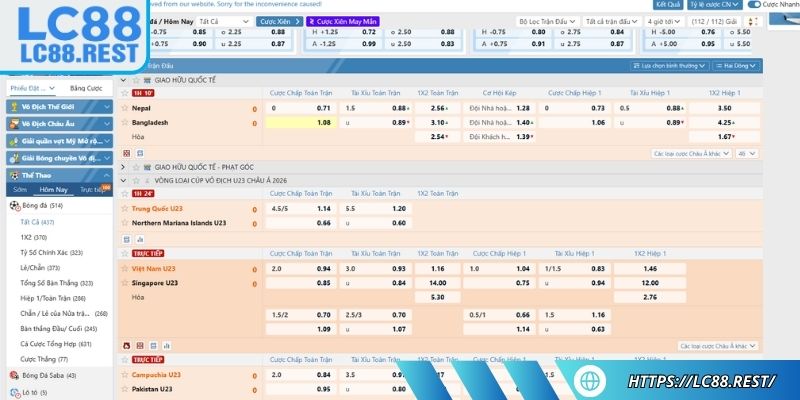
Task: Open the scoreboard icon under Nepal vs Bangladesh
Action: [140, 153]
